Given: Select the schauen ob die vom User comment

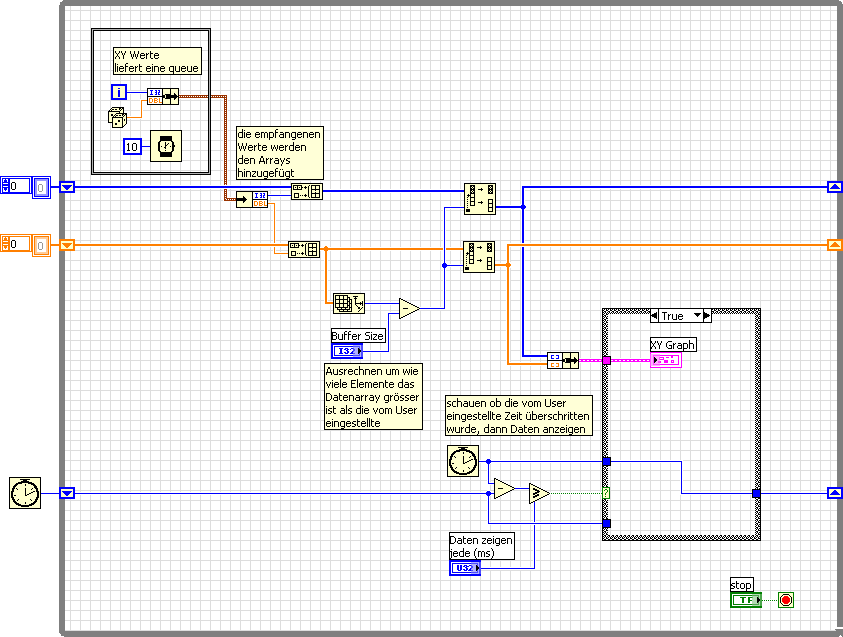Looking at the screenshot, I should point(519,416).
